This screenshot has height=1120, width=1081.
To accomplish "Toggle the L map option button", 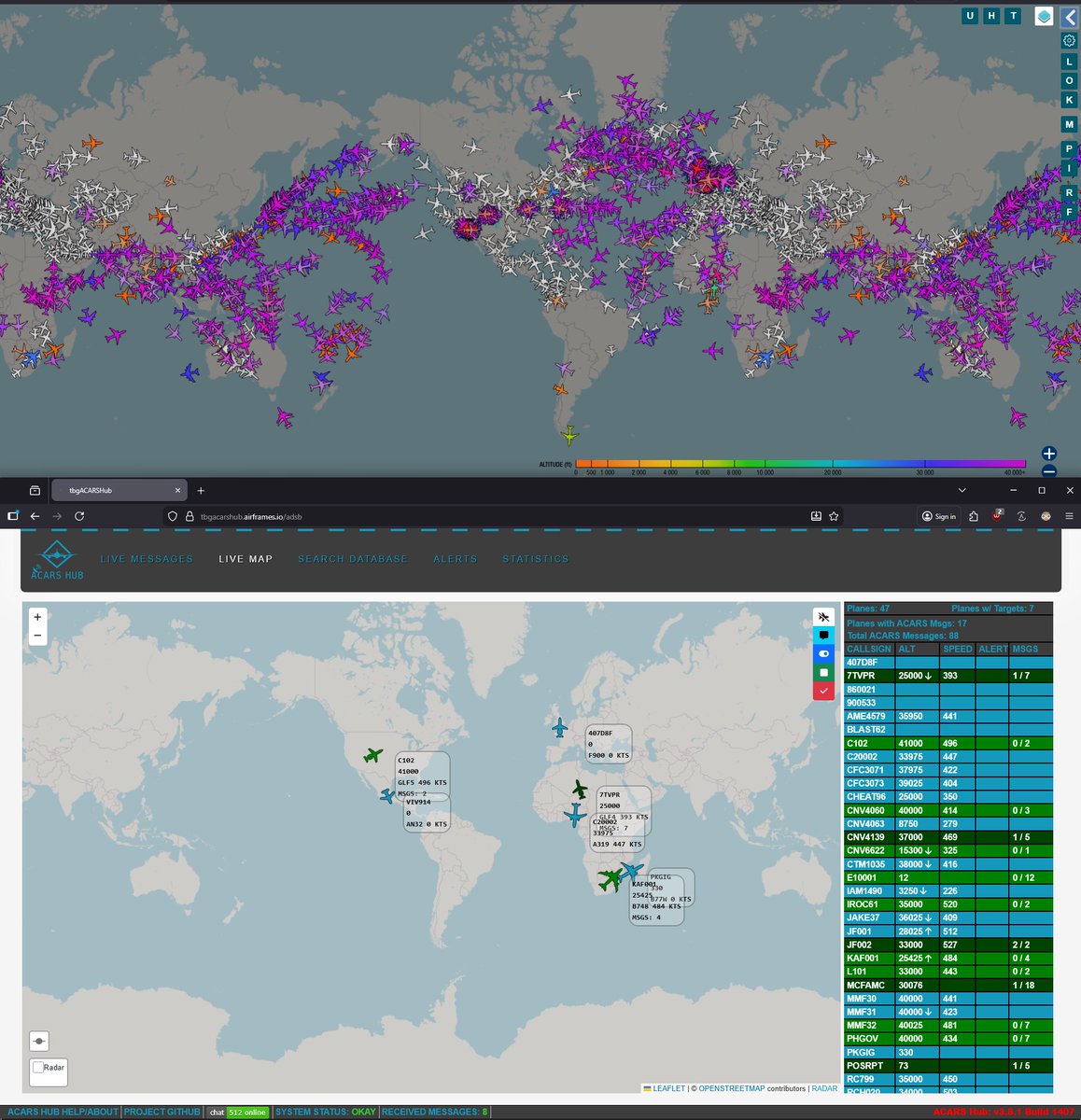I will pyautogui.click(x=1070, y=62).
